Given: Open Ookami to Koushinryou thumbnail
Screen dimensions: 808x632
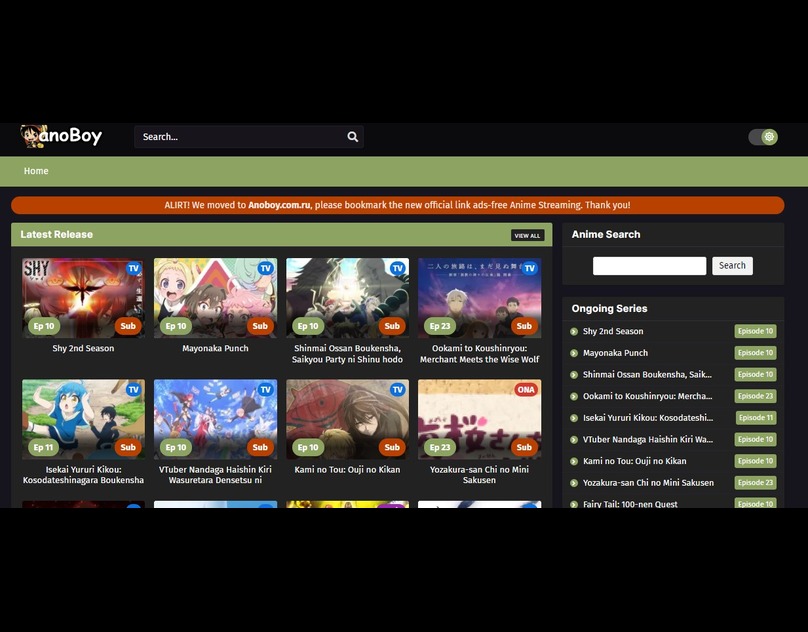Looking at the screenshot, I should [480, 298].
